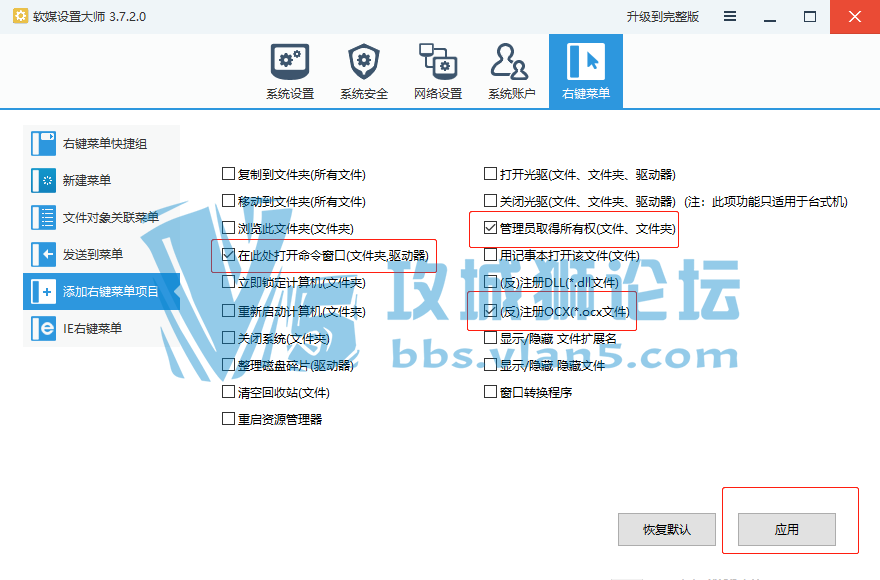Open the 系统账户 user icon
The height and width of the screenshot is (580, 880).
point(510,61)
